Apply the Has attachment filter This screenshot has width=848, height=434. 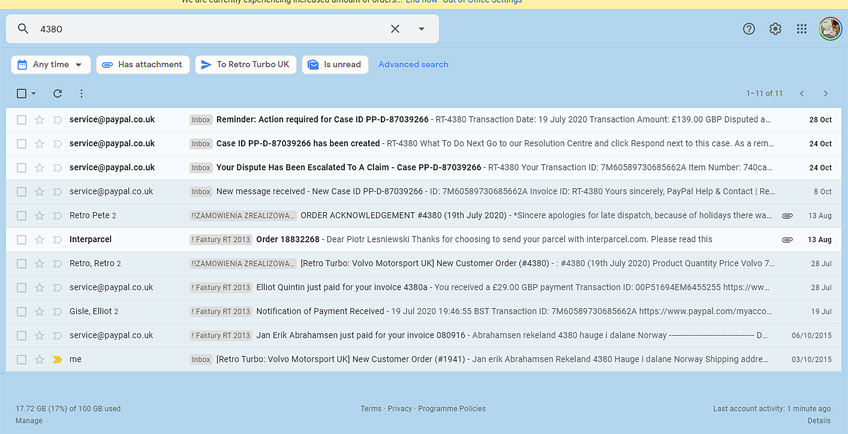coord(143,64)
